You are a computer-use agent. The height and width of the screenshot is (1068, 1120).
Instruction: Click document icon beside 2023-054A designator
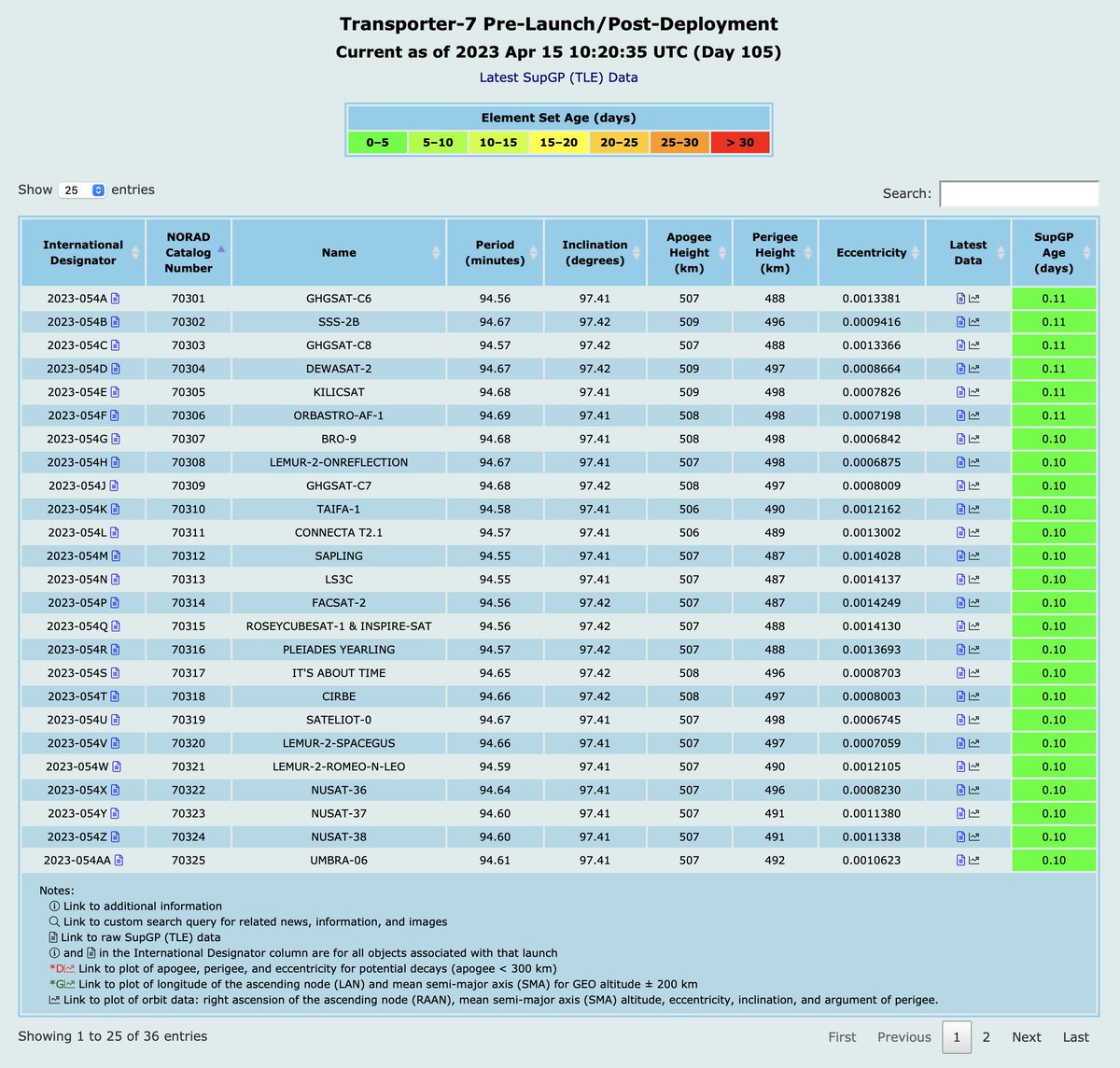click(116, 299)
